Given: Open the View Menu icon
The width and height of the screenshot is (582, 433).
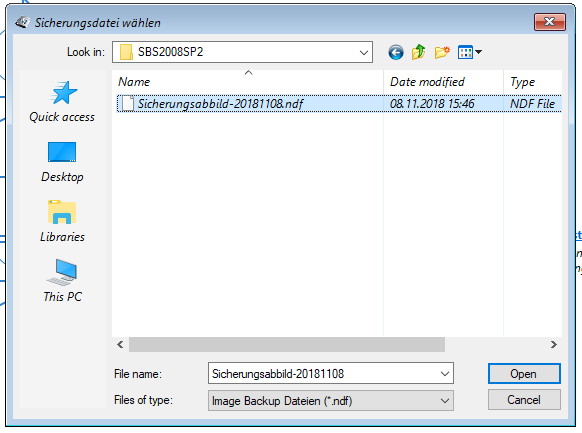Looking at the screenshot, I should 470,52.
